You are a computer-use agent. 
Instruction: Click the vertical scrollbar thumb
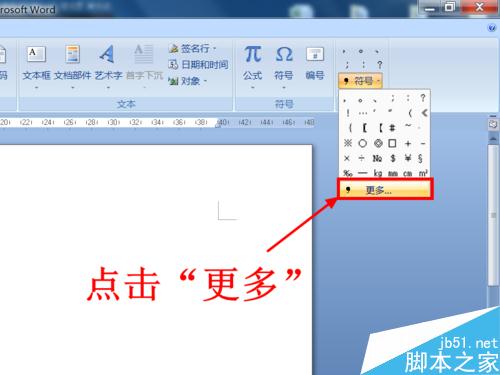(x=493, y=215)
